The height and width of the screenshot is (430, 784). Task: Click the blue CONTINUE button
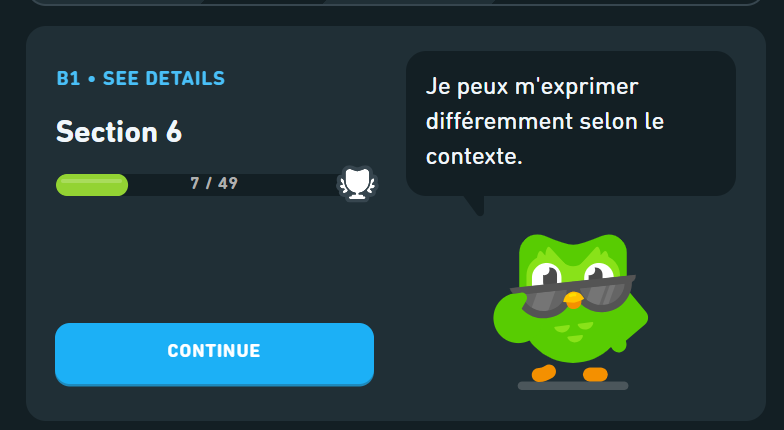pyautogui.click(x=214, y=354)
